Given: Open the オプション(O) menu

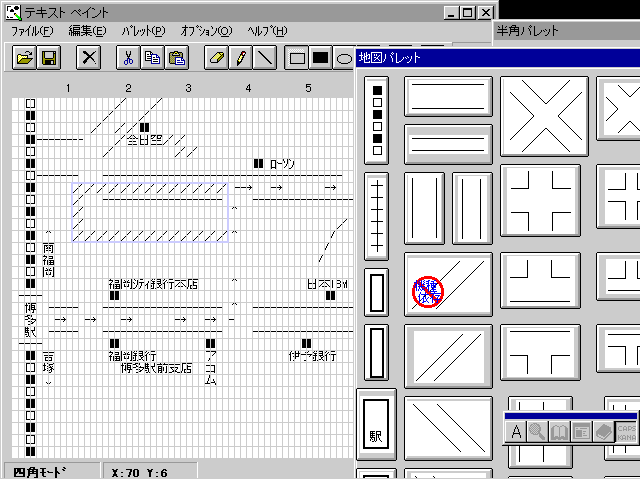Looking at the screenshot, I should (x=206, y=31).
